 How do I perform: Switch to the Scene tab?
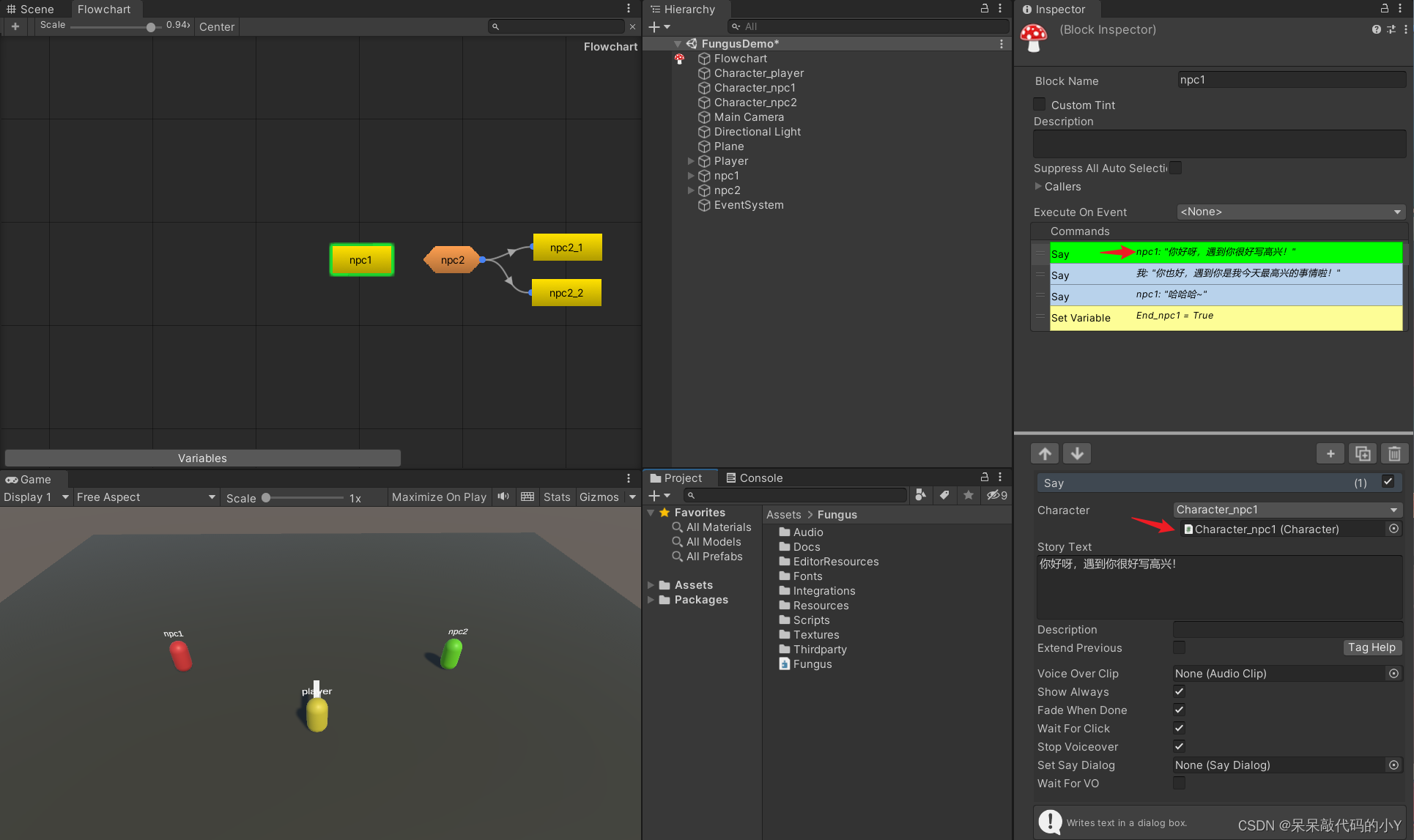31,9
